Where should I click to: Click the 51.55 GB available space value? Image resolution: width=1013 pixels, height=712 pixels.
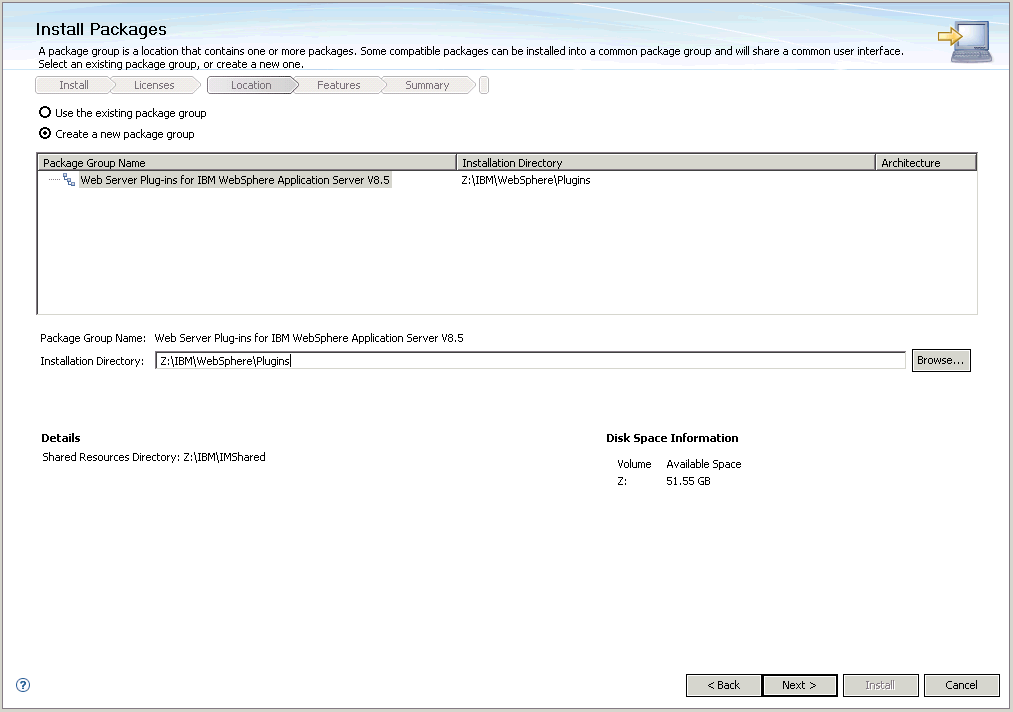pos(688,481)
